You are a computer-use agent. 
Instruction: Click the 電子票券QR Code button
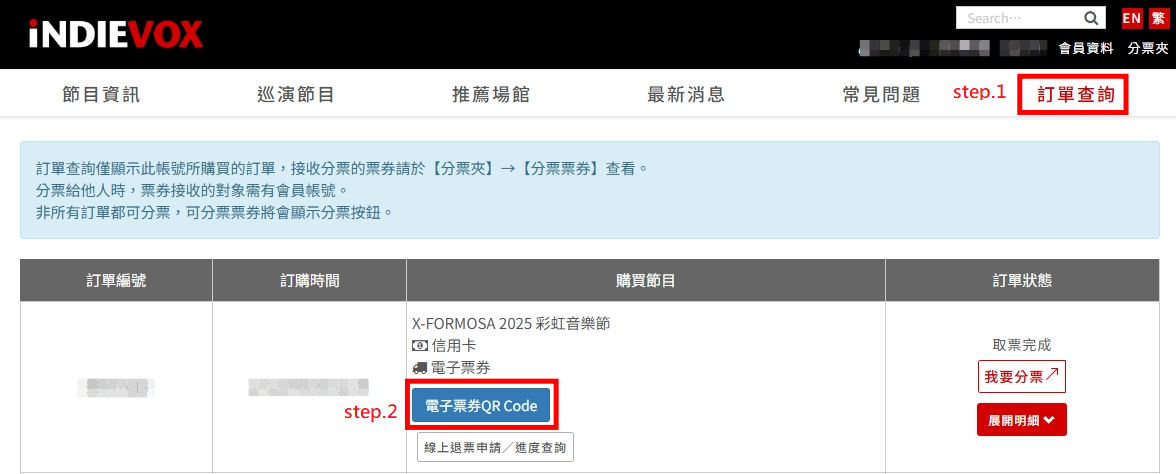(x=482, y=406)
